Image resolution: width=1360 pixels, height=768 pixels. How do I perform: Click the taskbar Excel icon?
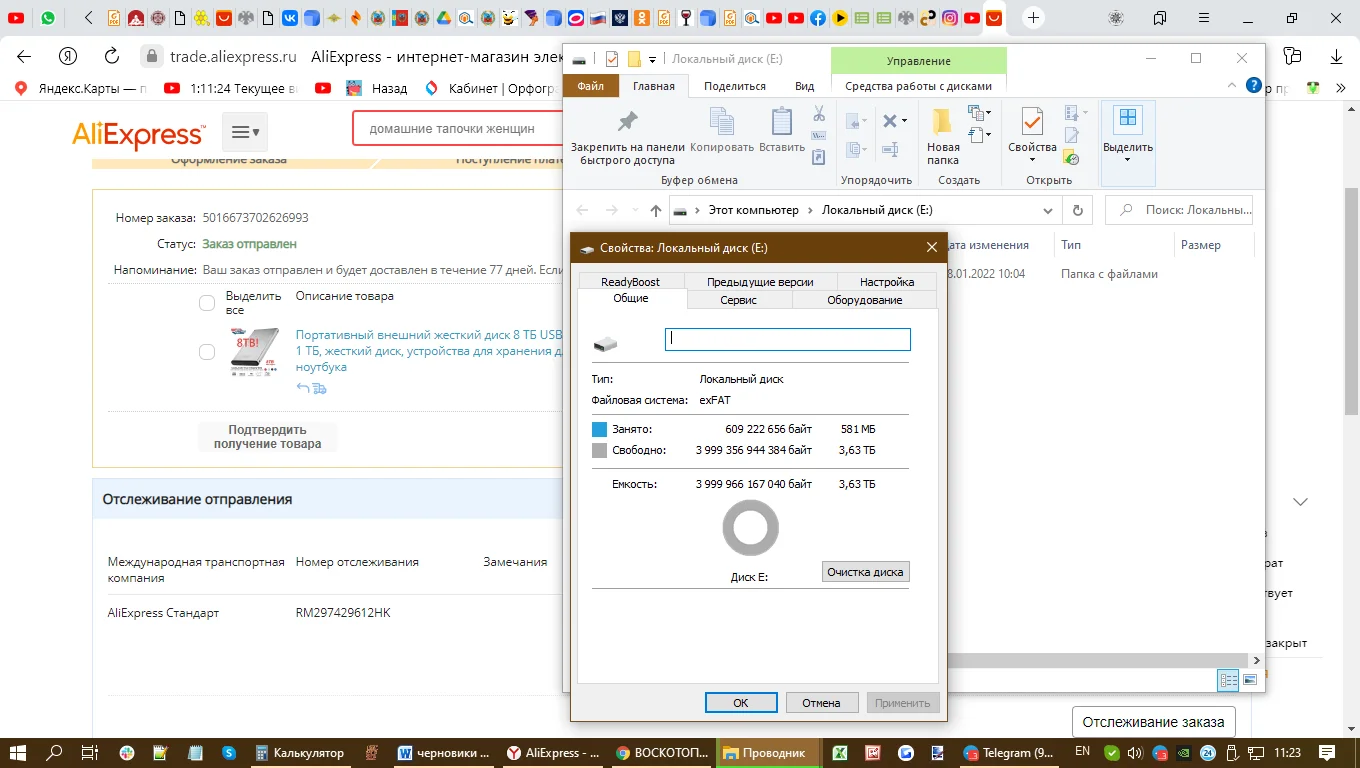pos(841,753)
